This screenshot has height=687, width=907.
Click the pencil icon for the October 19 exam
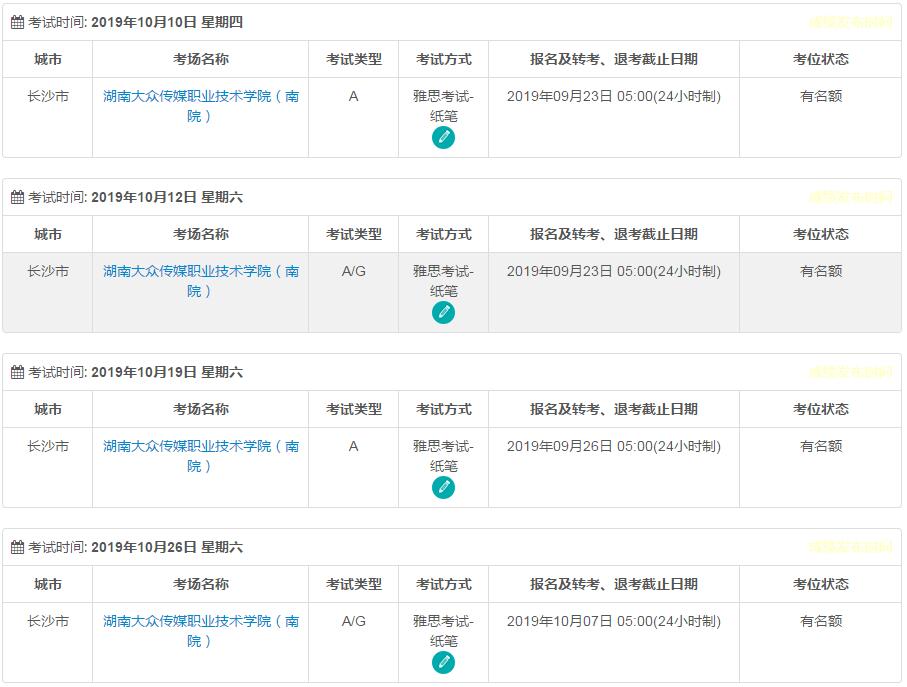[443, 488]
